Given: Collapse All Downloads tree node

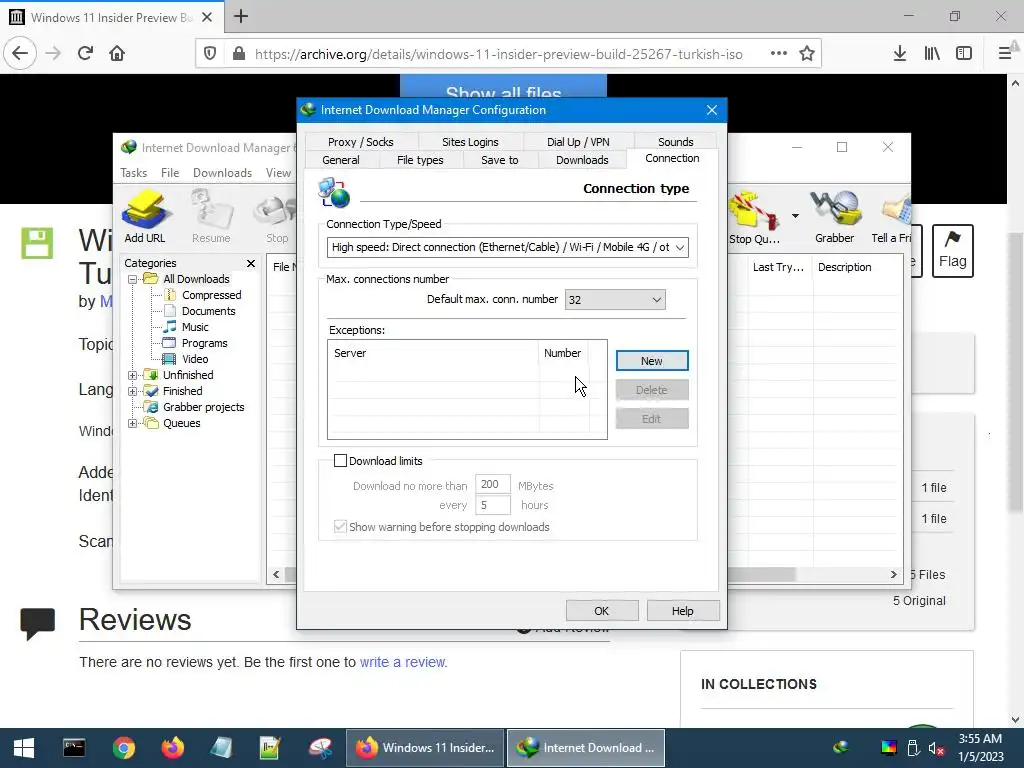Looking at the screenshot, I should tap(133, 280).
